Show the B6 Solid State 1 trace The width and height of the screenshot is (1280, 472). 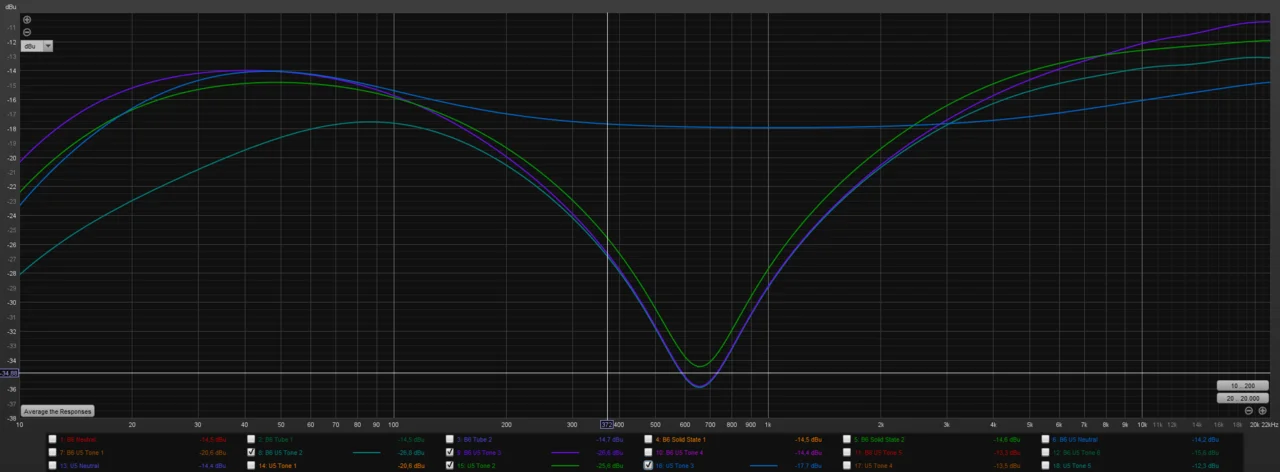[x=648, y=439]
